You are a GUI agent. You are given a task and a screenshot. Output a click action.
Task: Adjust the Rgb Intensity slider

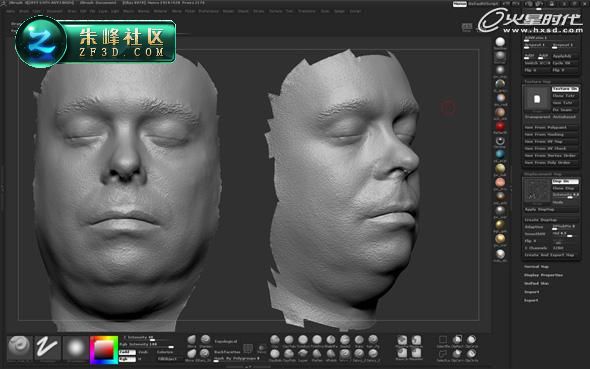[146, 344]
